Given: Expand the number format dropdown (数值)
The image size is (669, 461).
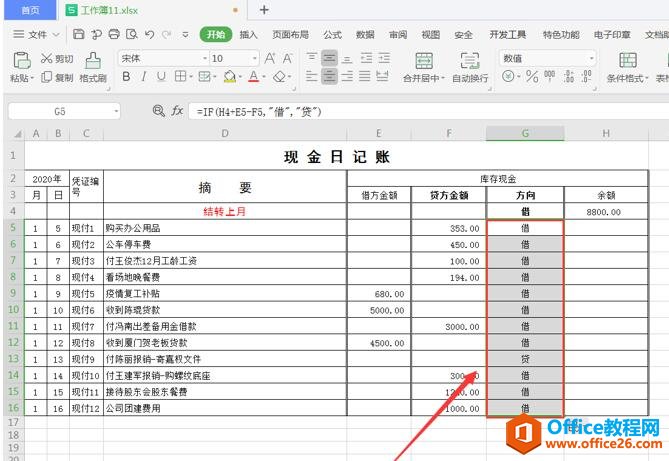Looking at the screenshot, I should [x=590, y=59].
